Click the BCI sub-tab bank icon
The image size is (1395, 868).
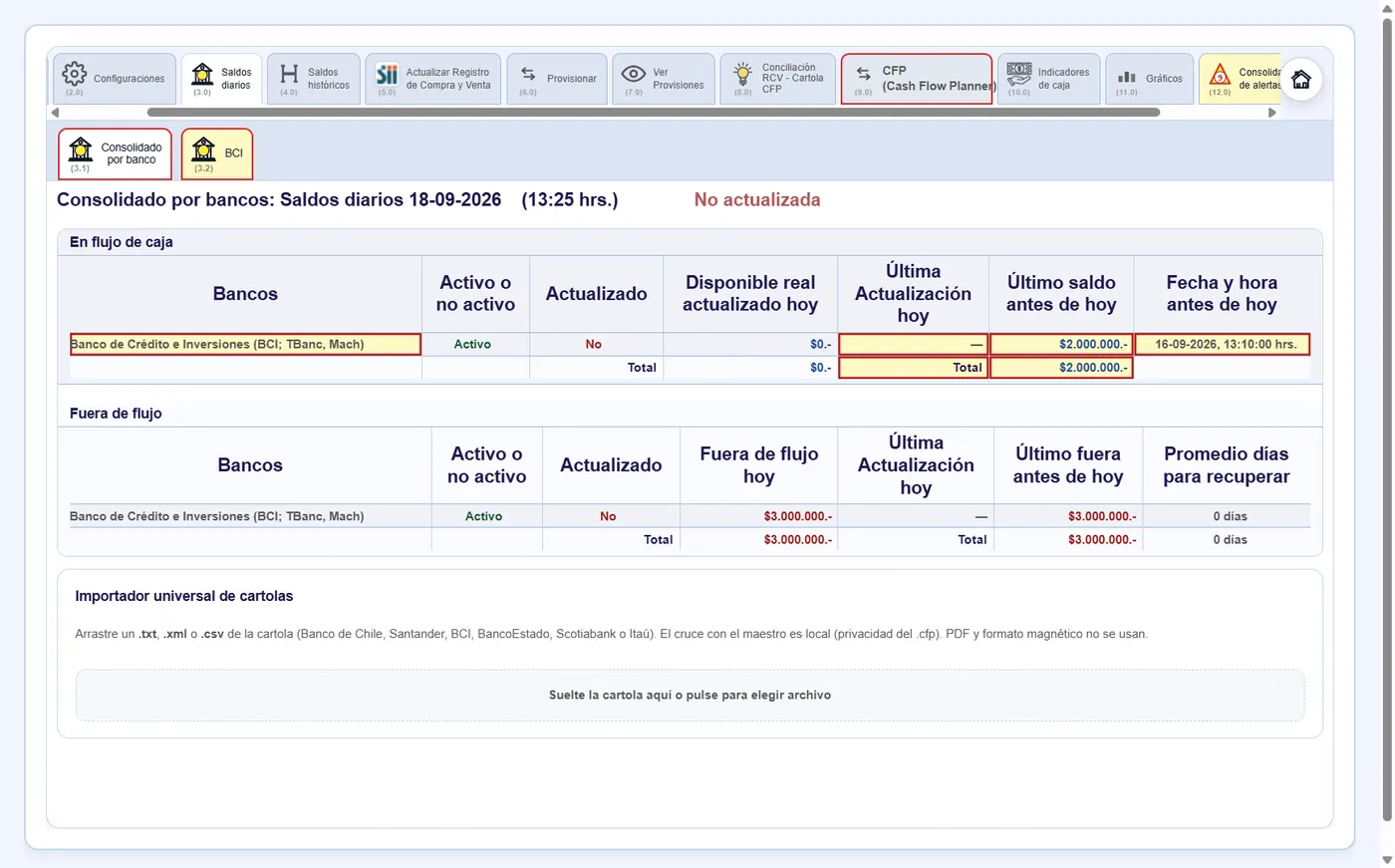click(203, 149)
